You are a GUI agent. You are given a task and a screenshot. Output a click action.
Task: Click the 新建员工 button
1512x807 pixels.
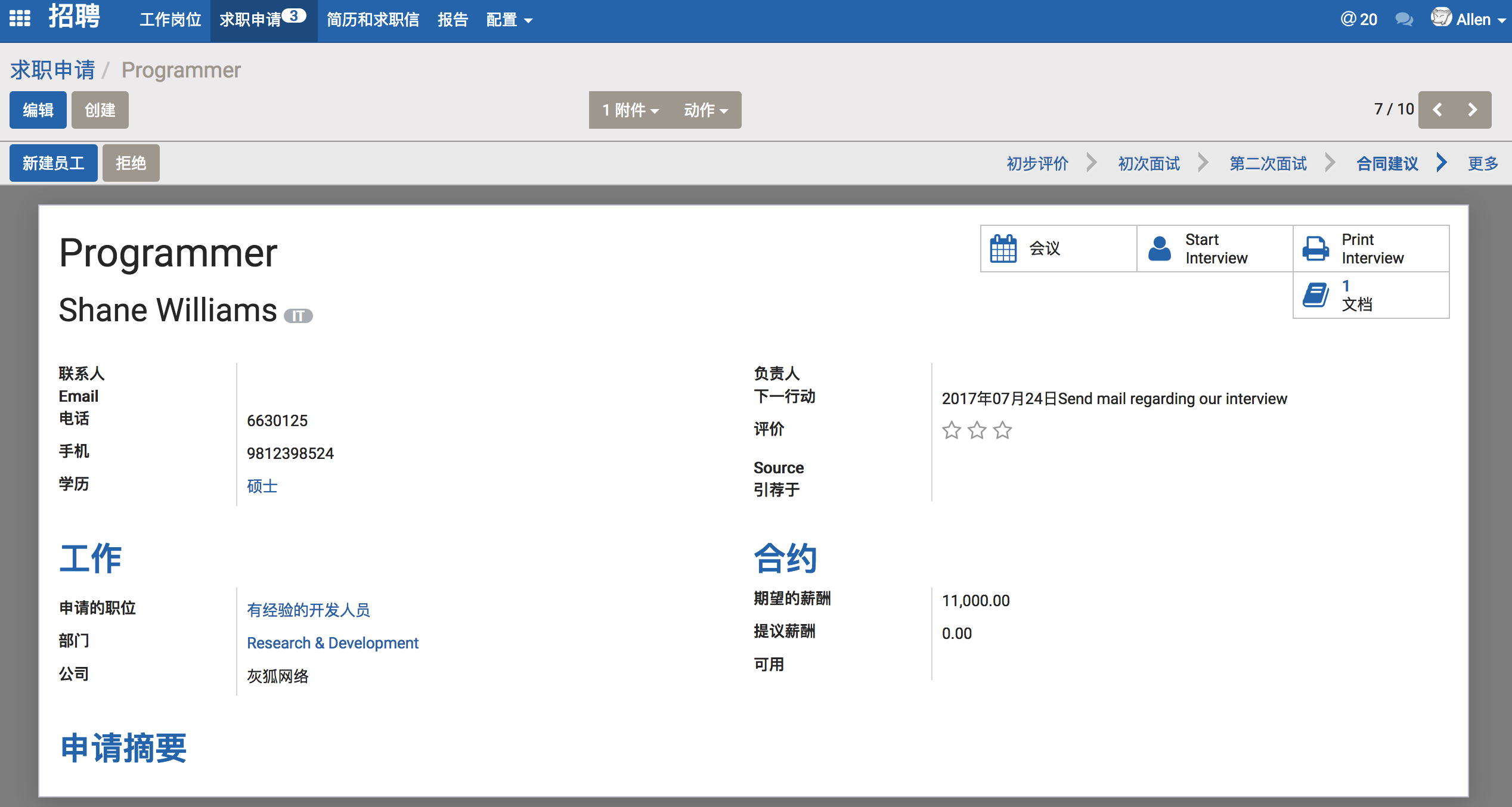(x=53, y=163)
